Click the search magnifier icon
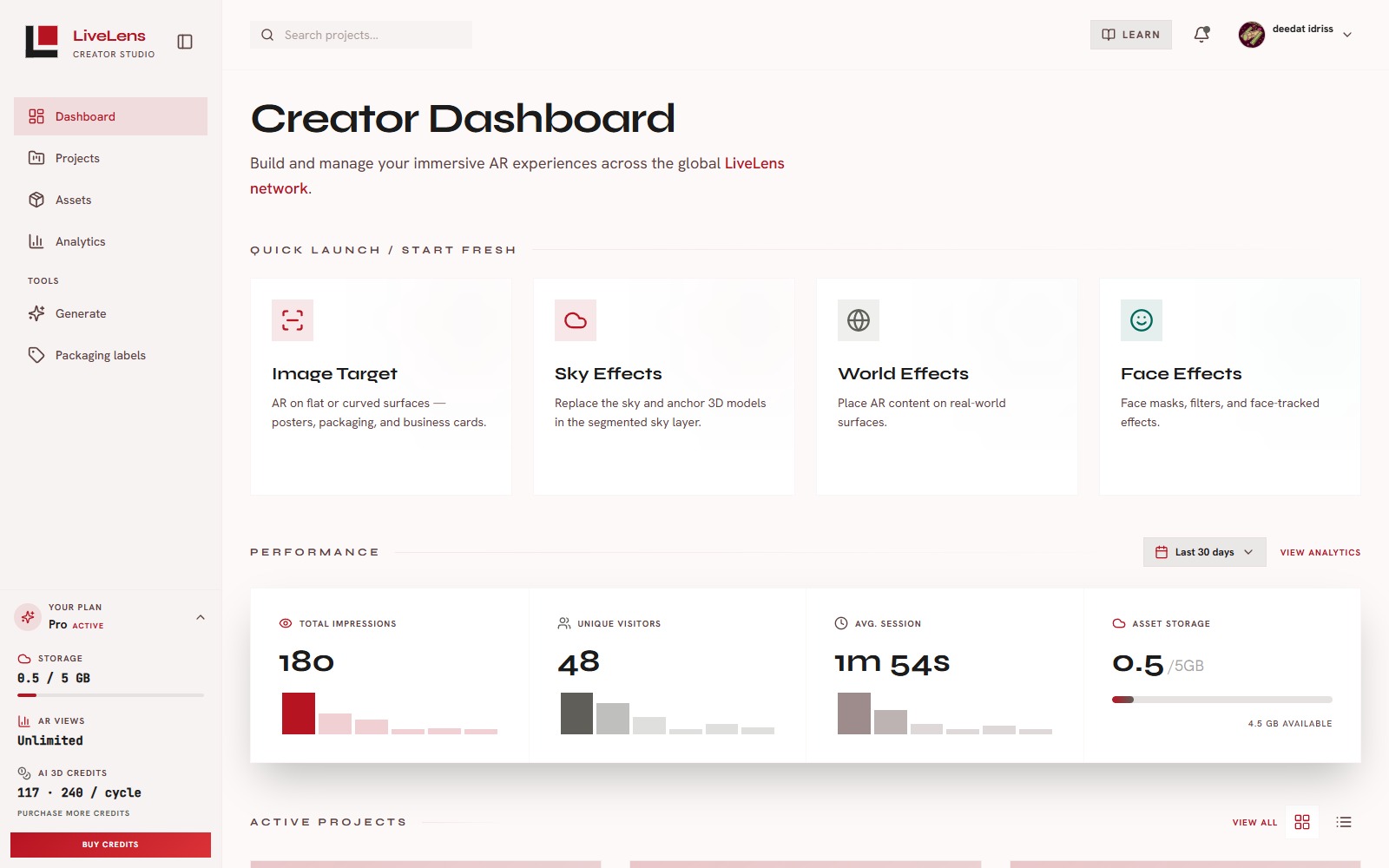This screenshot has height=868, width=1389. (267, 35)
